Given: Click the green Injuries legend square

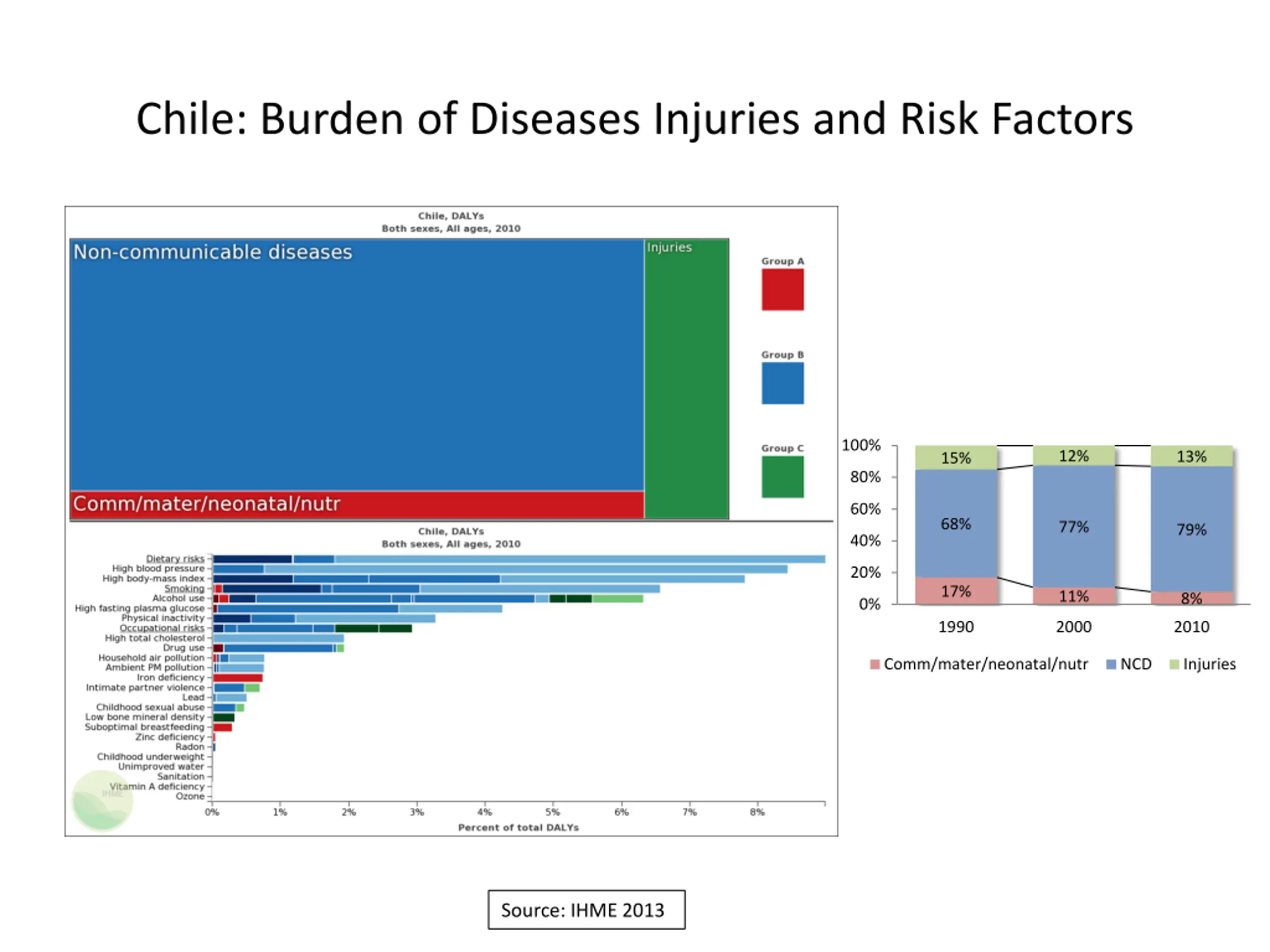Looking at the screenshot, I should pos(1174,664).
